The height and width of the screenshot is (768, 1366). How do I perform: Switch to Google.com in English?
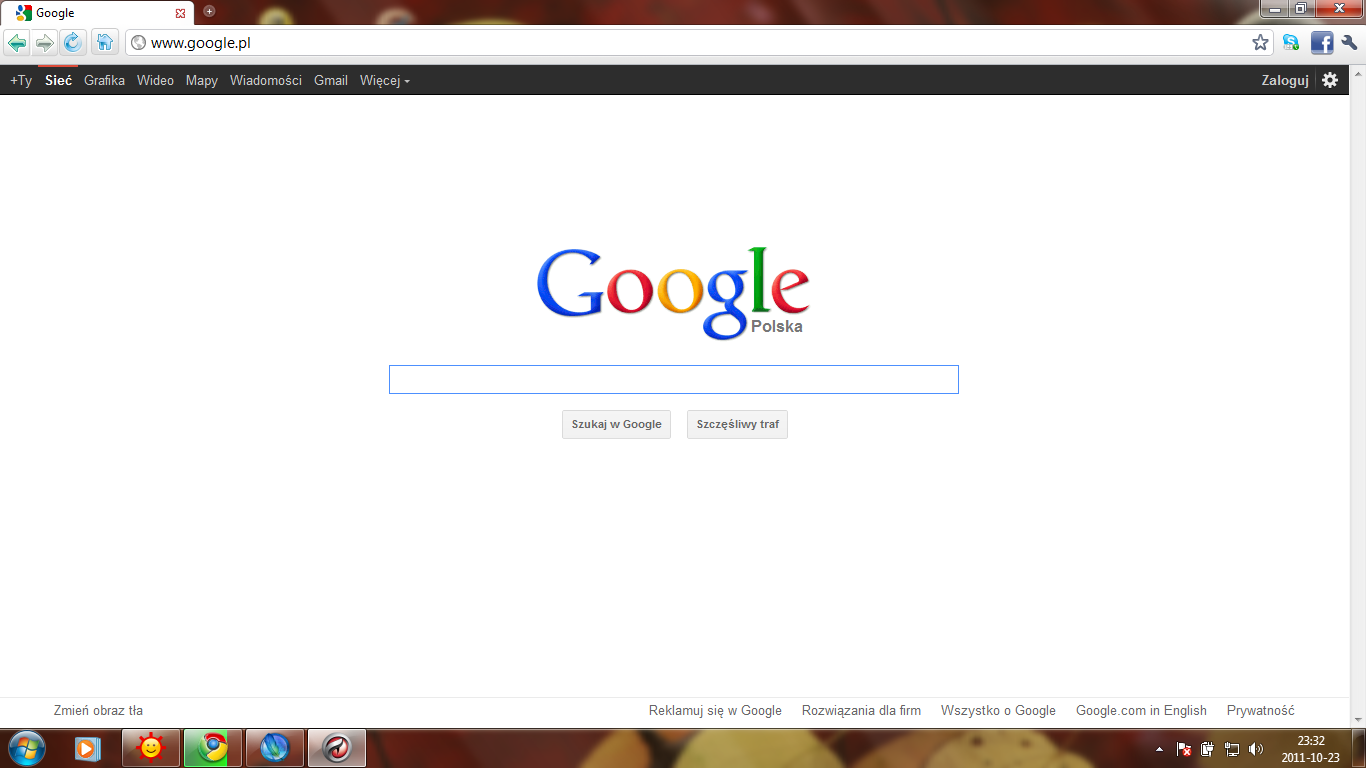click(1141, 711)
